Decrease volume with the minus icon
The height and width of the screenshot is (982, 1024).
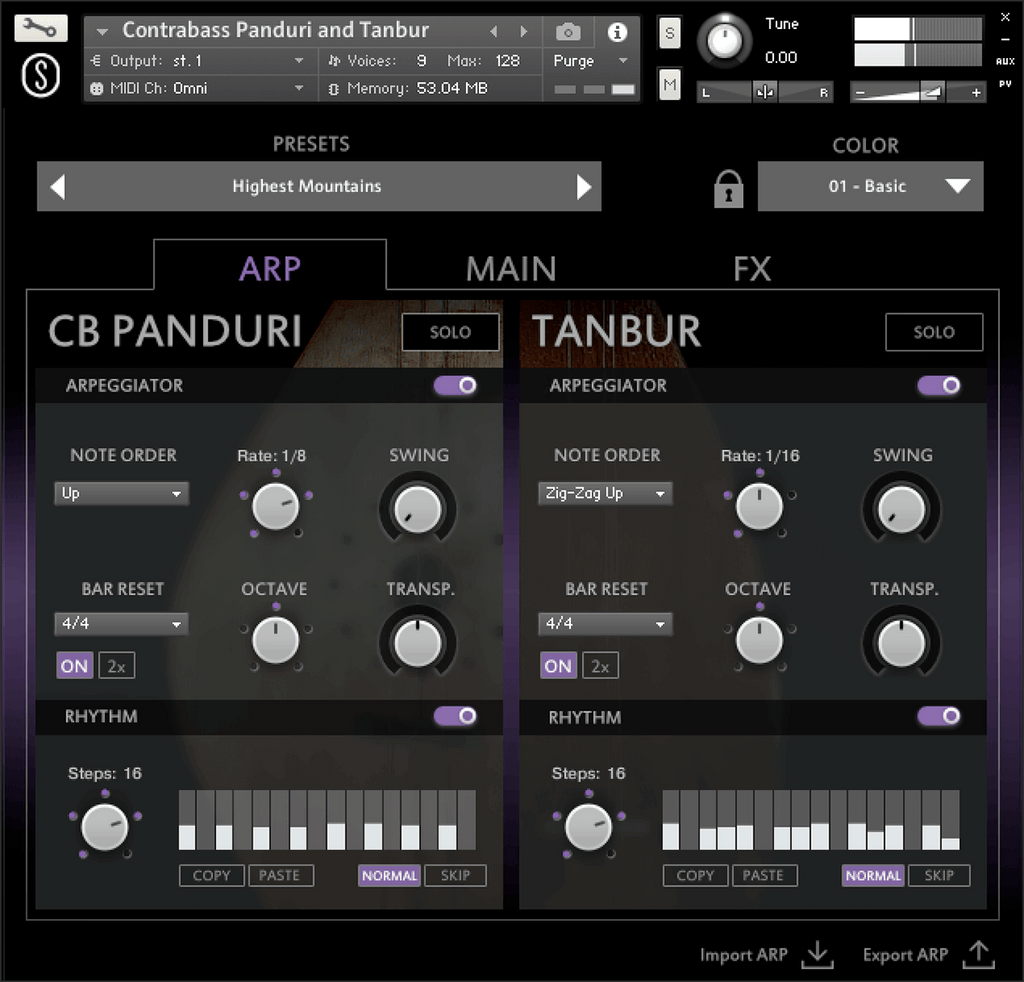(x=860, y=93)
